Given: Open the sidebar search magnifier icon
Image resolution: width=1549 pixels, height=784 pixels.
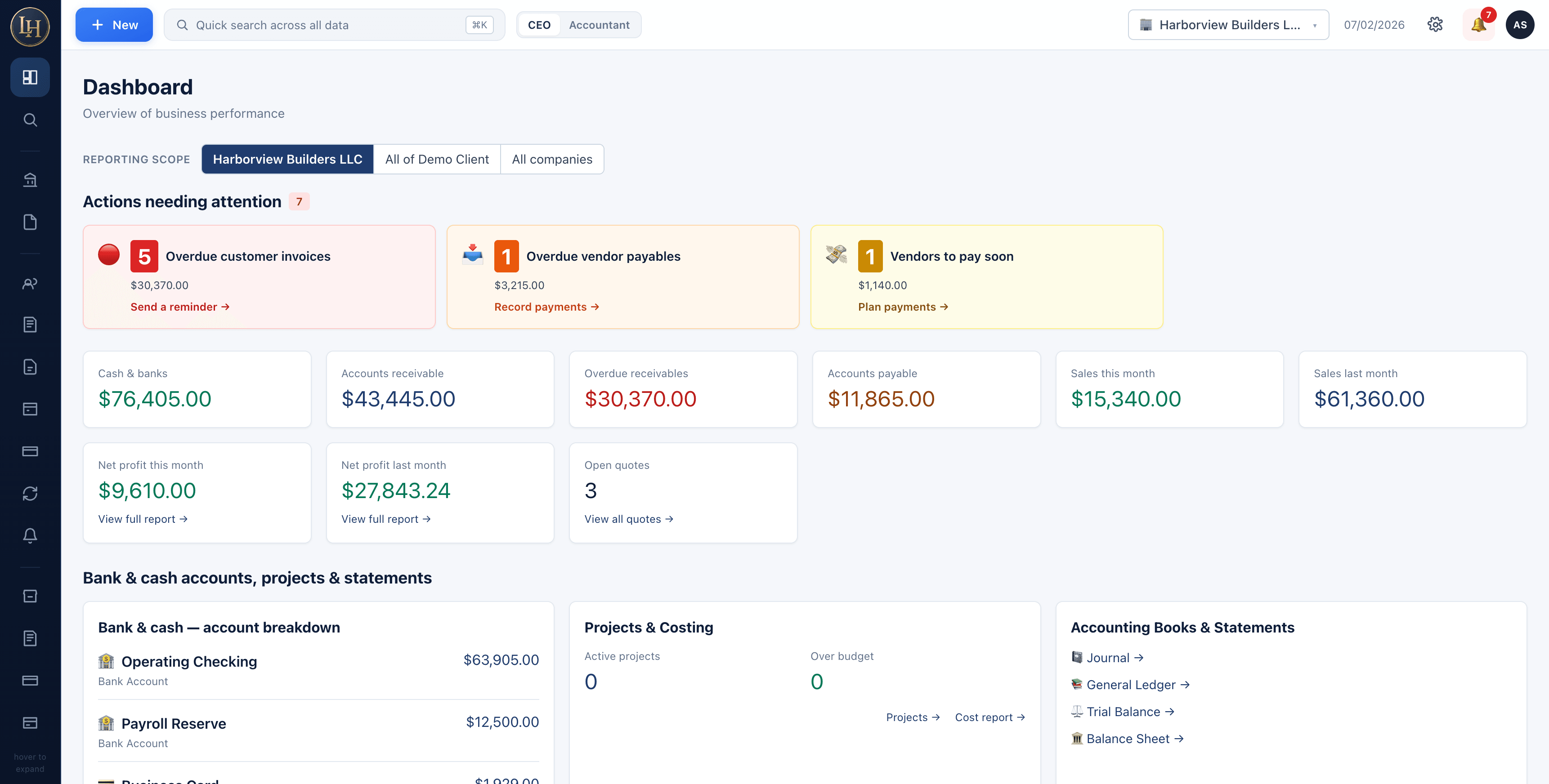Looking at the screenshot, I should click(x=30, y=120).
